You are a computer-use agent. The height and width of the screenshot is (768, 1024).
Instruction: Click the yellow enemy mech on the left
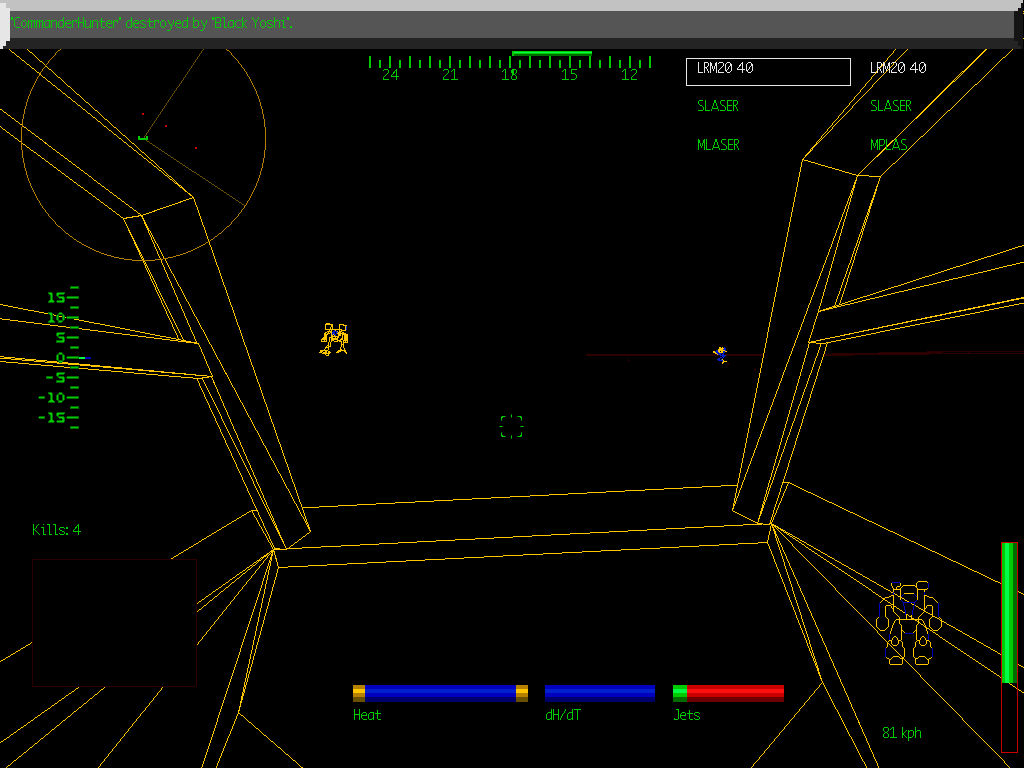click(334, 340)
